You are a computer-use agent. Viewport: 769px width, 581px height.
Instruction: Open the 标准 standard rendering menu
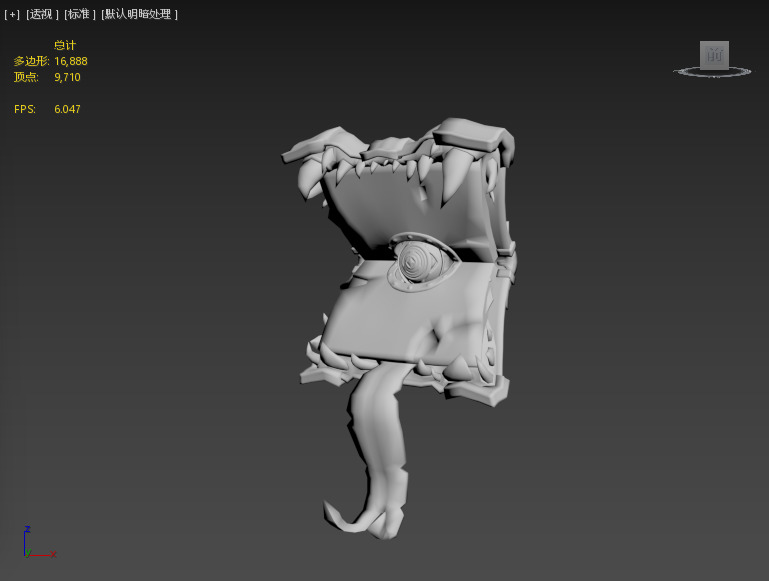(79, 15)
